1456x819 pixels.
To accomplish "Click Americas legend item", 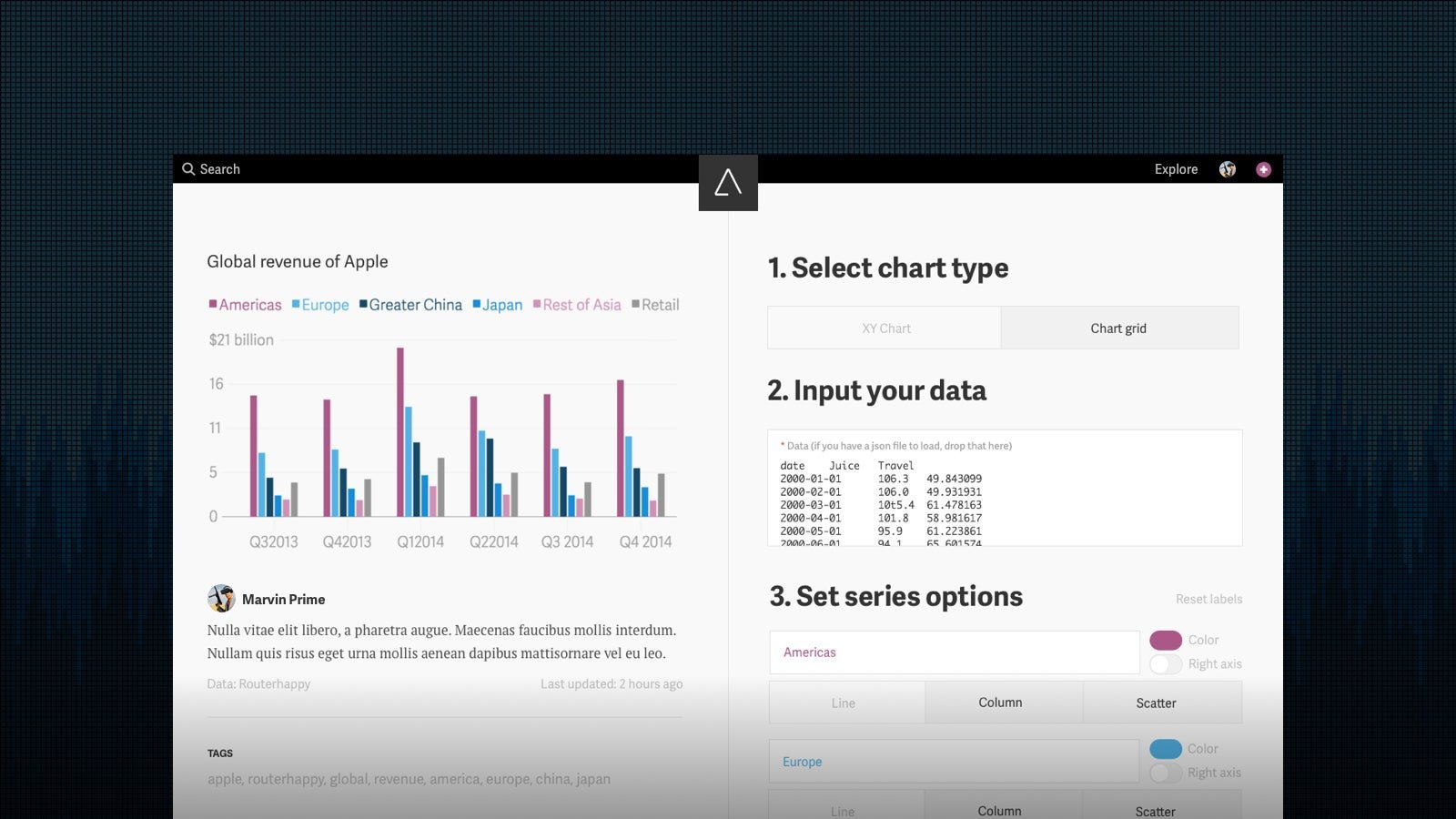I will point(246,305).
